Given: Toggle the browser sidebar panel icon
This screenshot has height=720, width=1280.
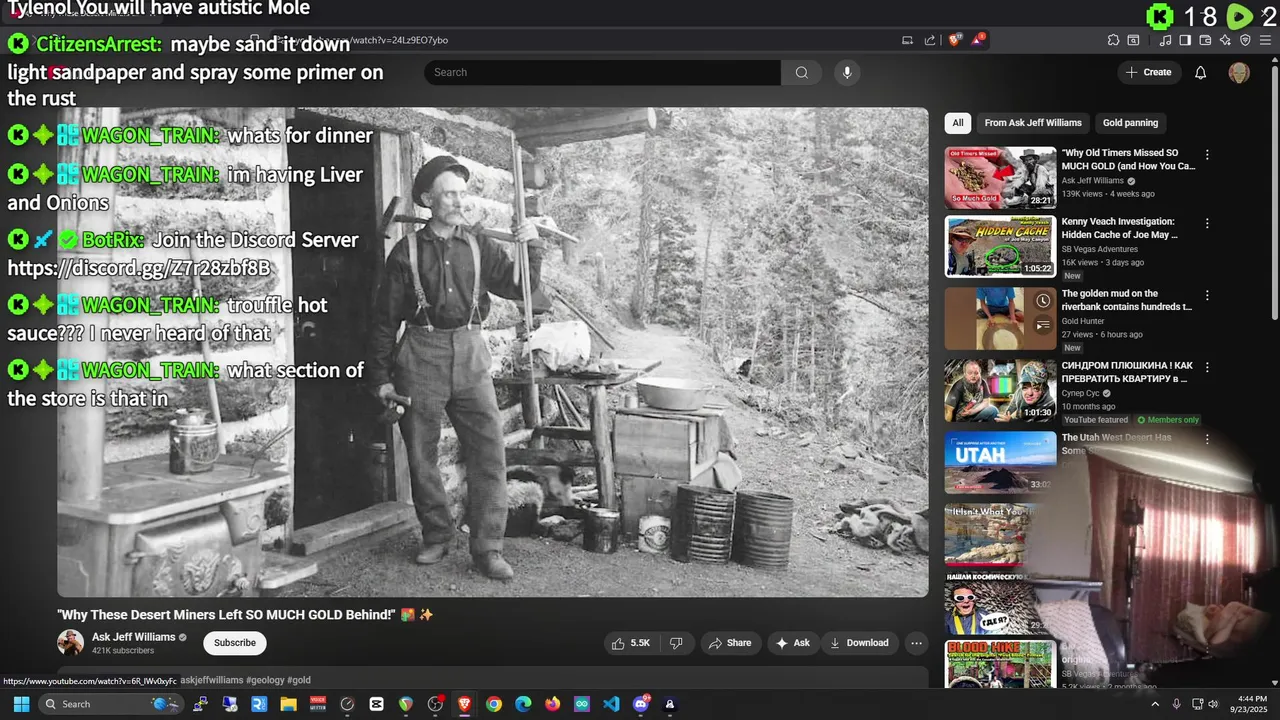Looking at the screenshot, I should 1185,40.
